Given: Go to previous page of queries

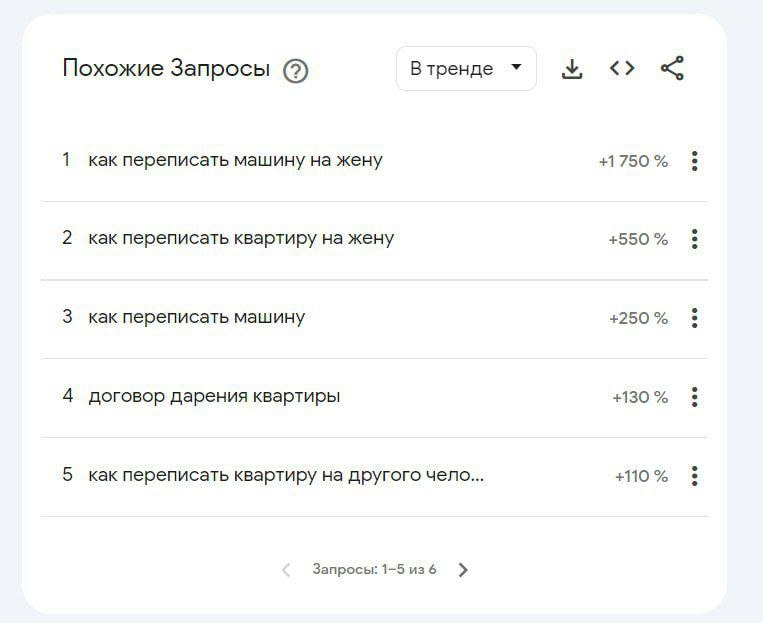Looking at the screenshot, I should pyautogui.click(x=286, y=570).
